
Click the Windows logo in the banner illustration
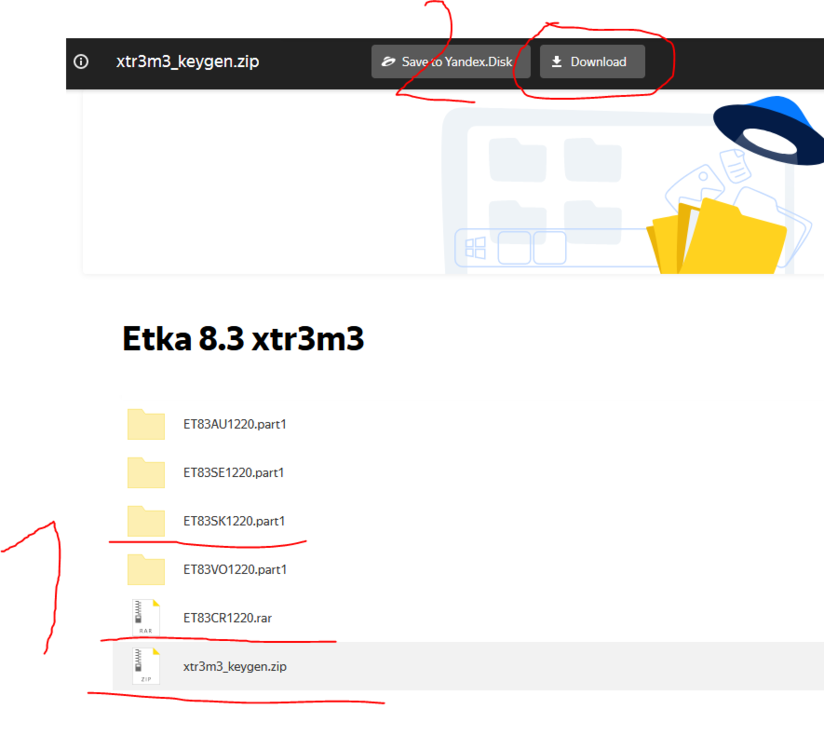pos(475,248)
